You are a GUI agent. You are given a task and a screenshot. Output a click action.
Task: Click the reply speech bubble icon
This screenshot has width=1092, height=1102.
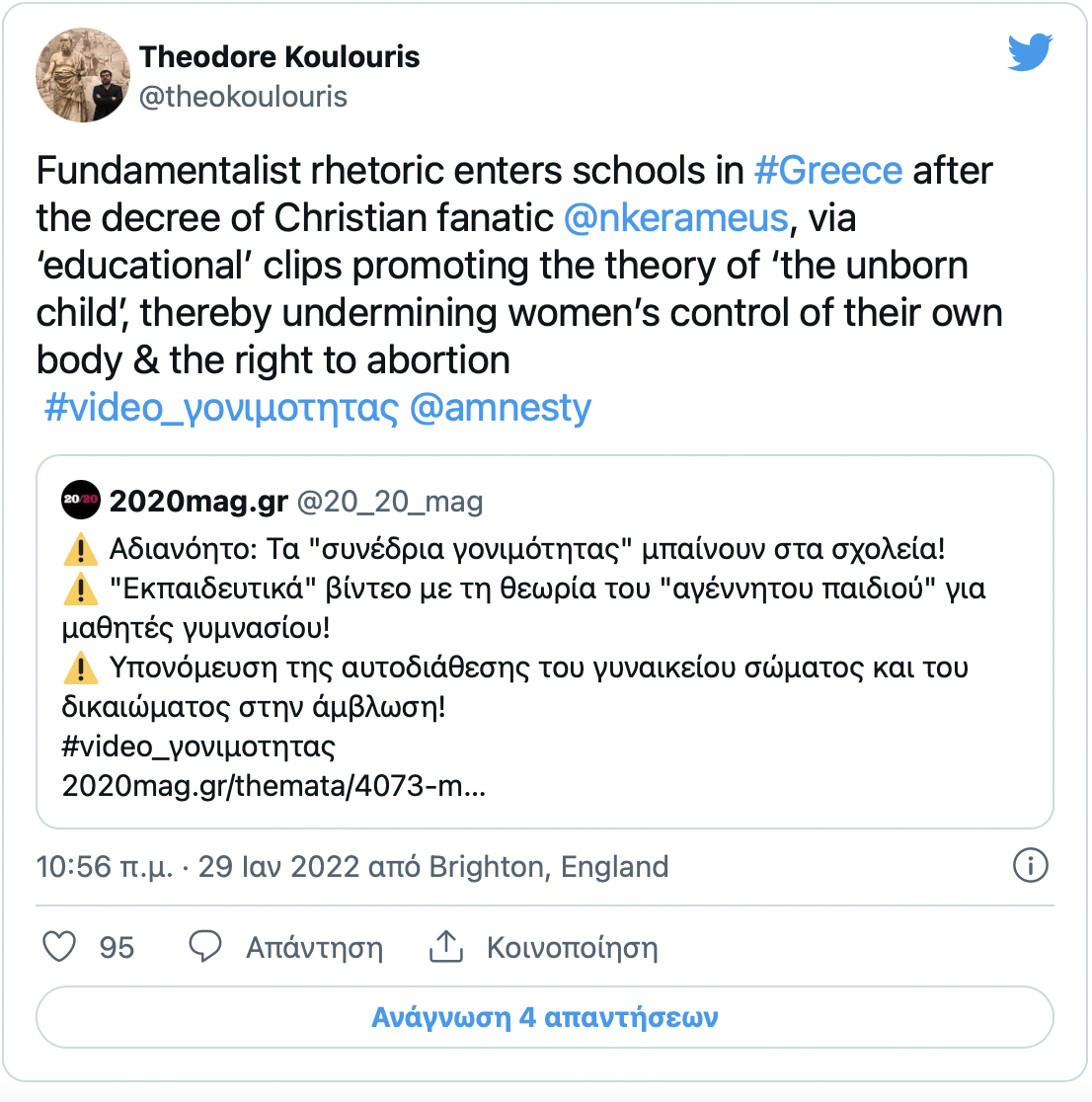tap(204, 947)
